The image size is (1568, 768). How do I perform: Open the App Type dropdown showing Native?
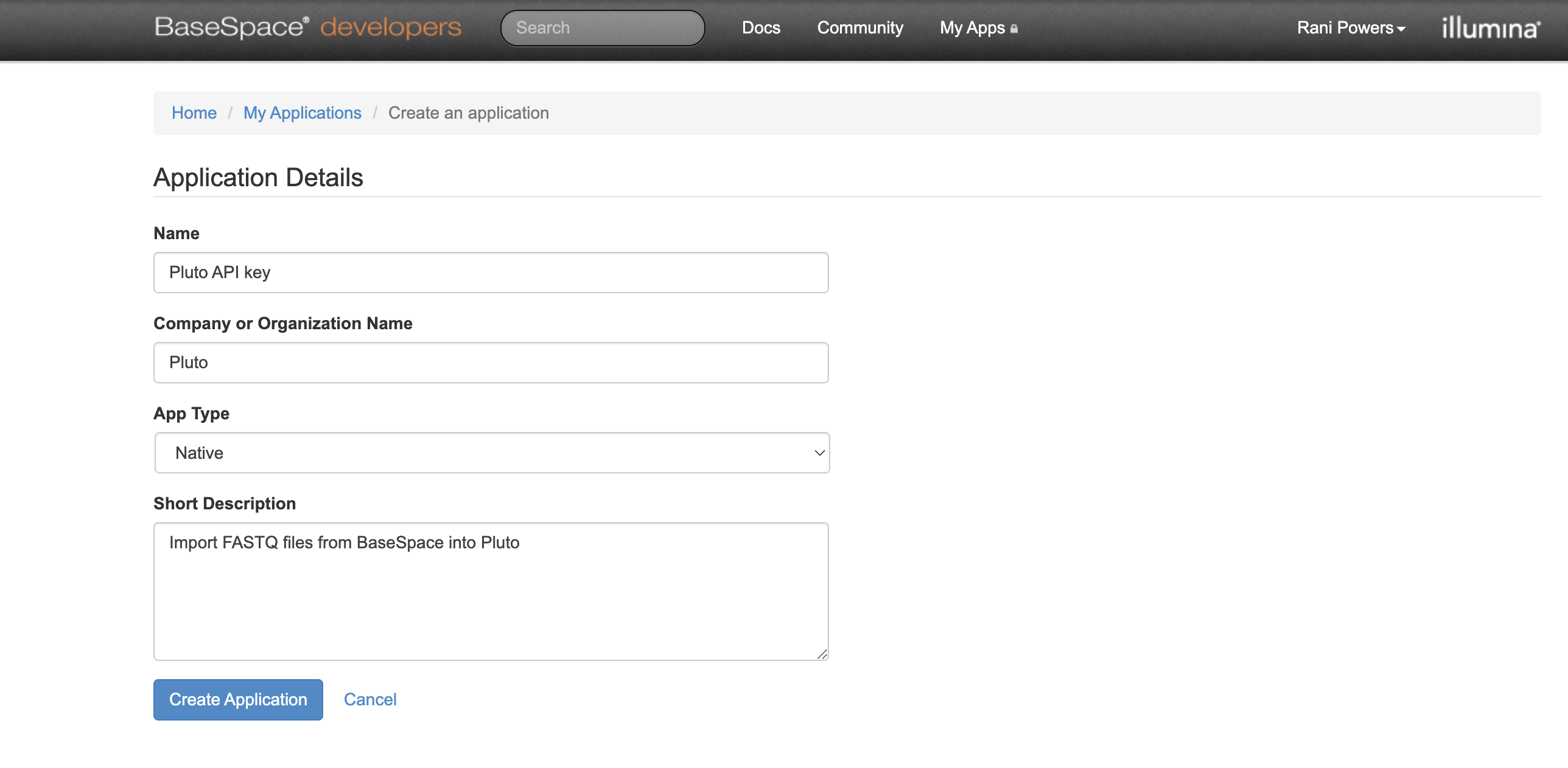click(492, 453)
